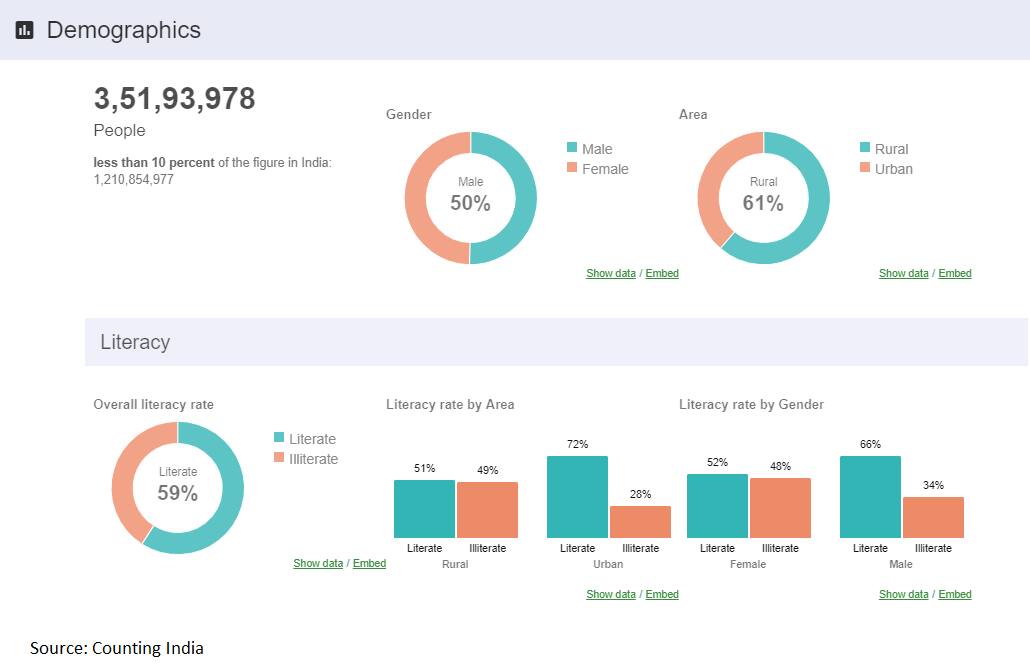Click the Demographics bar chart icon
1030x672 pixels.
click(x=25, y=30)
